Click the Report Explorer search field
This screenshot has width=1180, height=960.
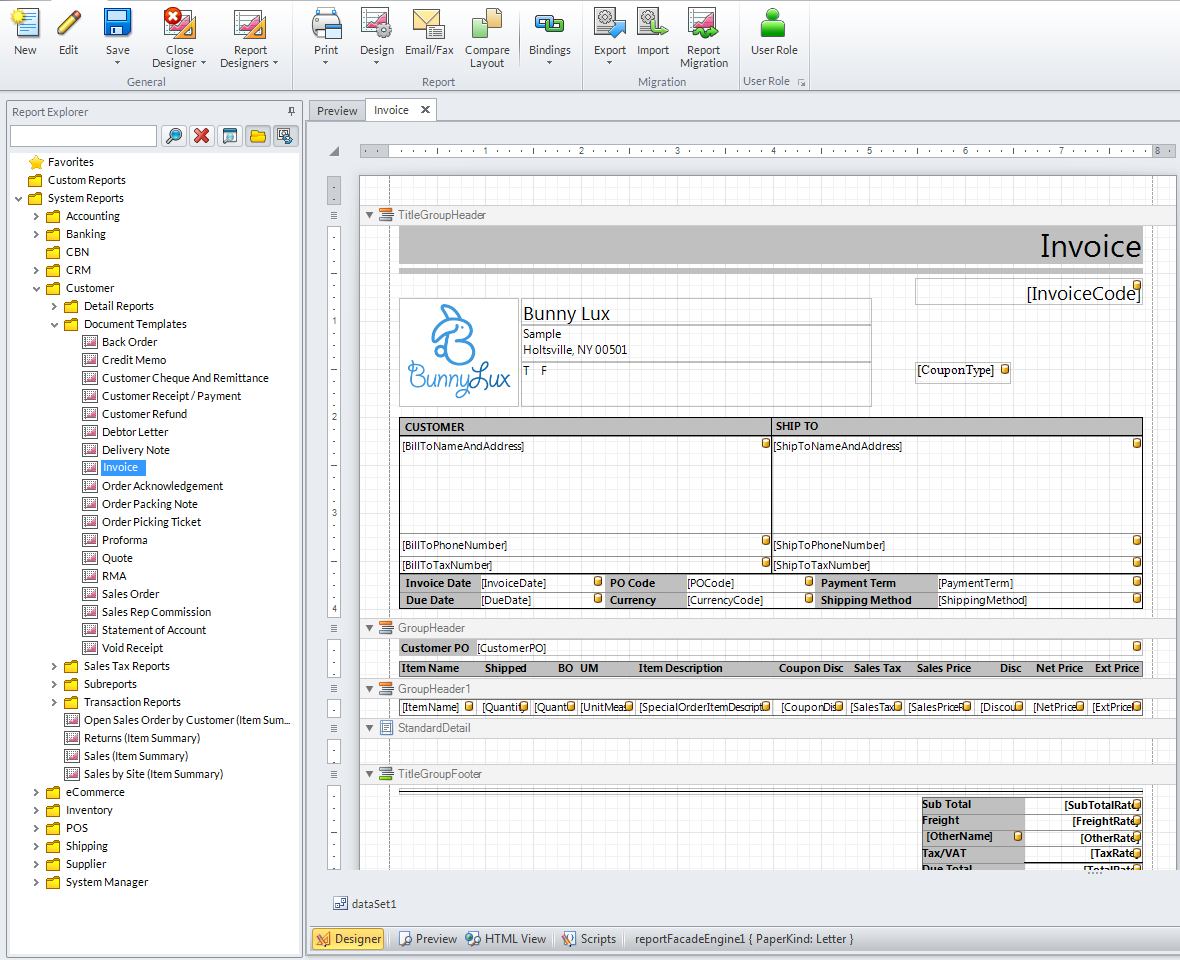83,136
